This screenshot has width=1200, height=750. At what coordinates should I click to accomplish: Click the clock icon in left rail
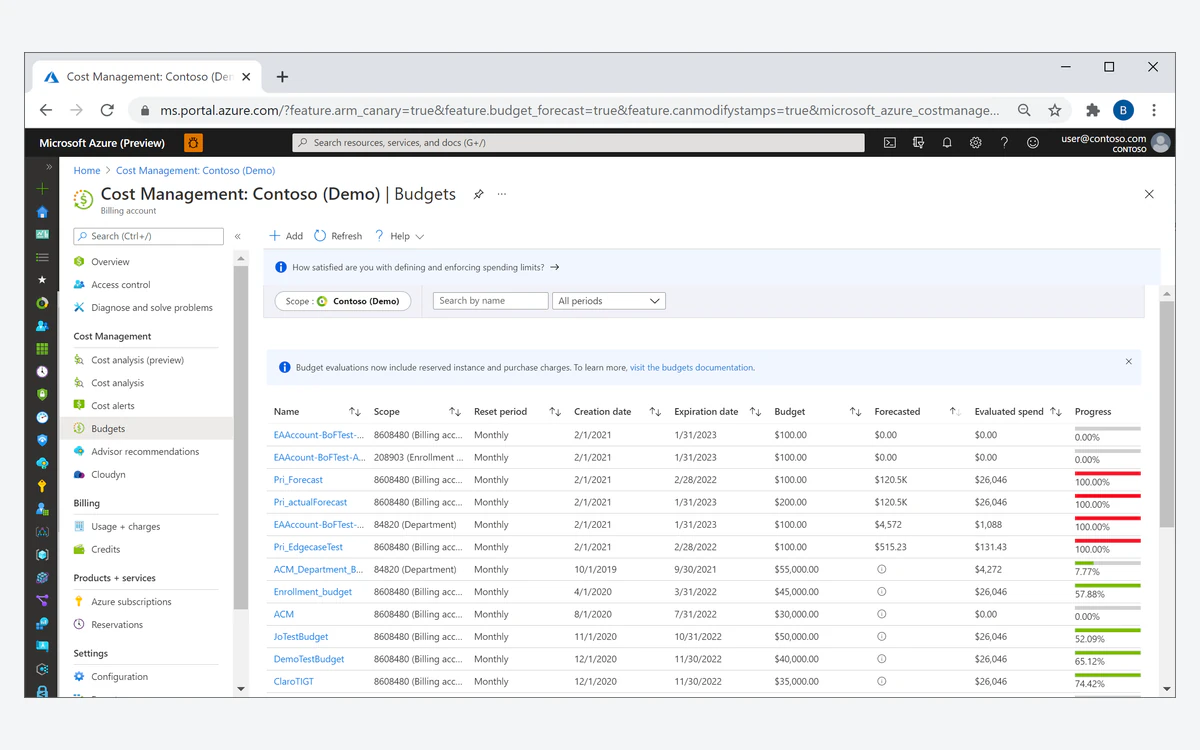(x=42, y=372)
